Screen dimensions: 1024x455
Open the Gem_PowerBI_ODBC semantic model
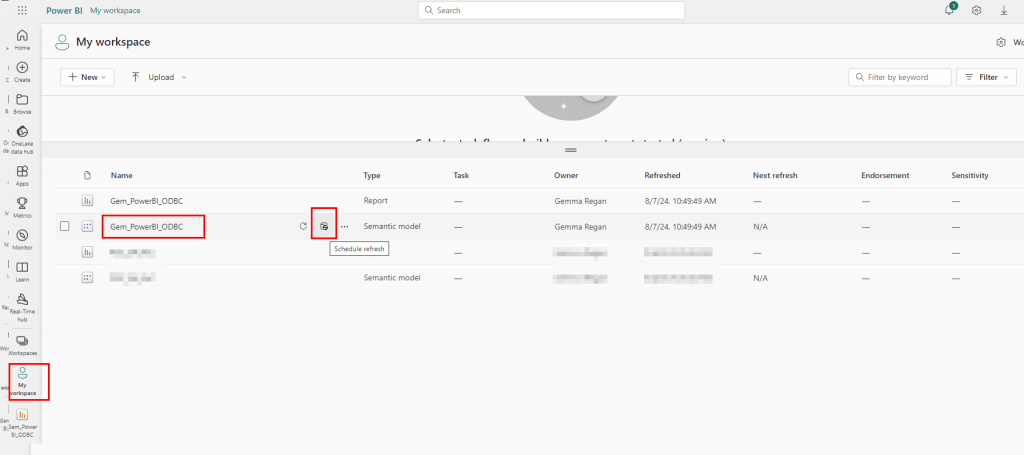(x=146, y=227)
